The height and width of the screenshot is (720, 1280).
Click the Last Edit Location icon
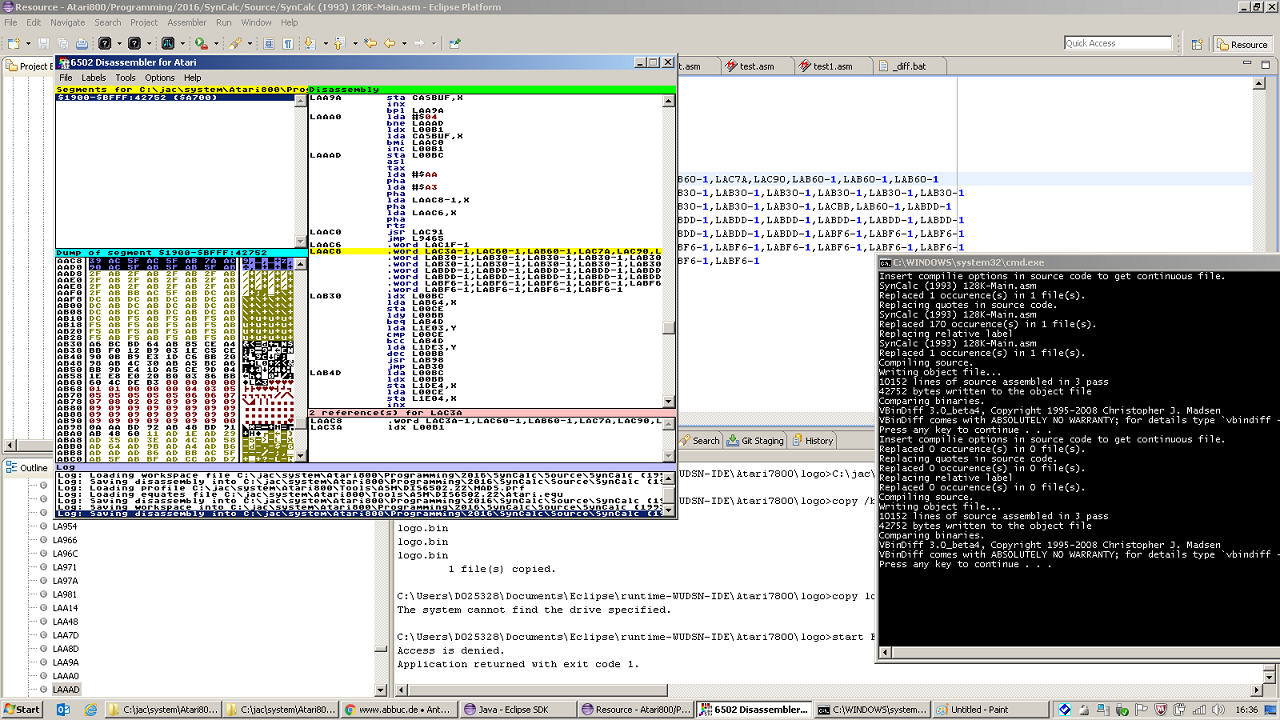(370, 44)
